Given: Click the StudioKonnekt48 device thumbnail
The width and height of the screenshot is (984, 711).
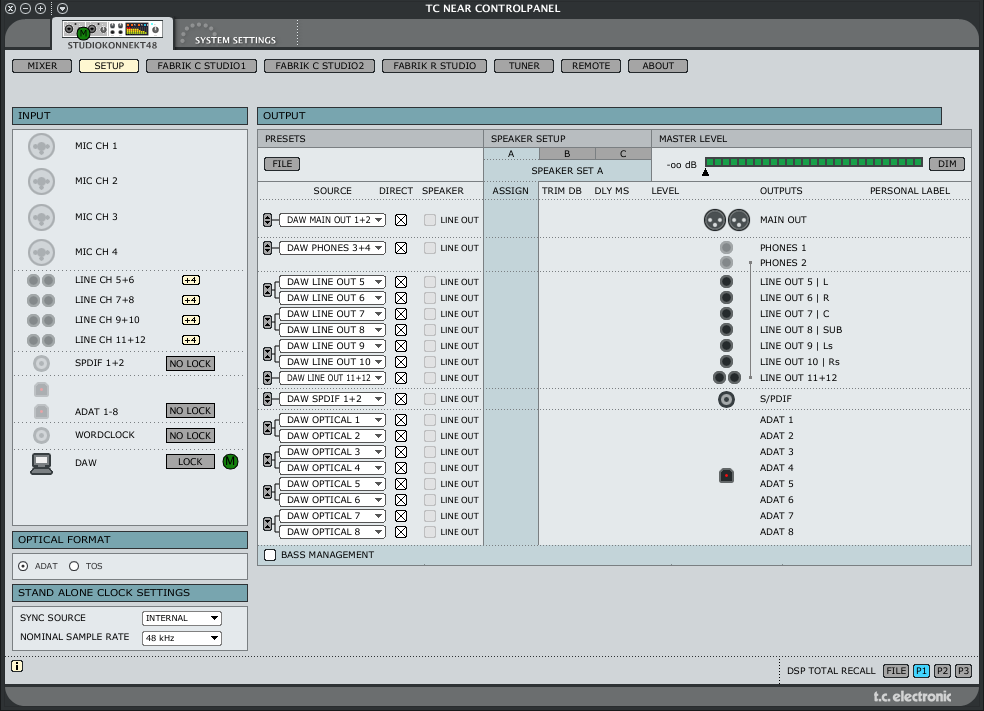Looking at the screenshot, I should click(x=112, y=29).
